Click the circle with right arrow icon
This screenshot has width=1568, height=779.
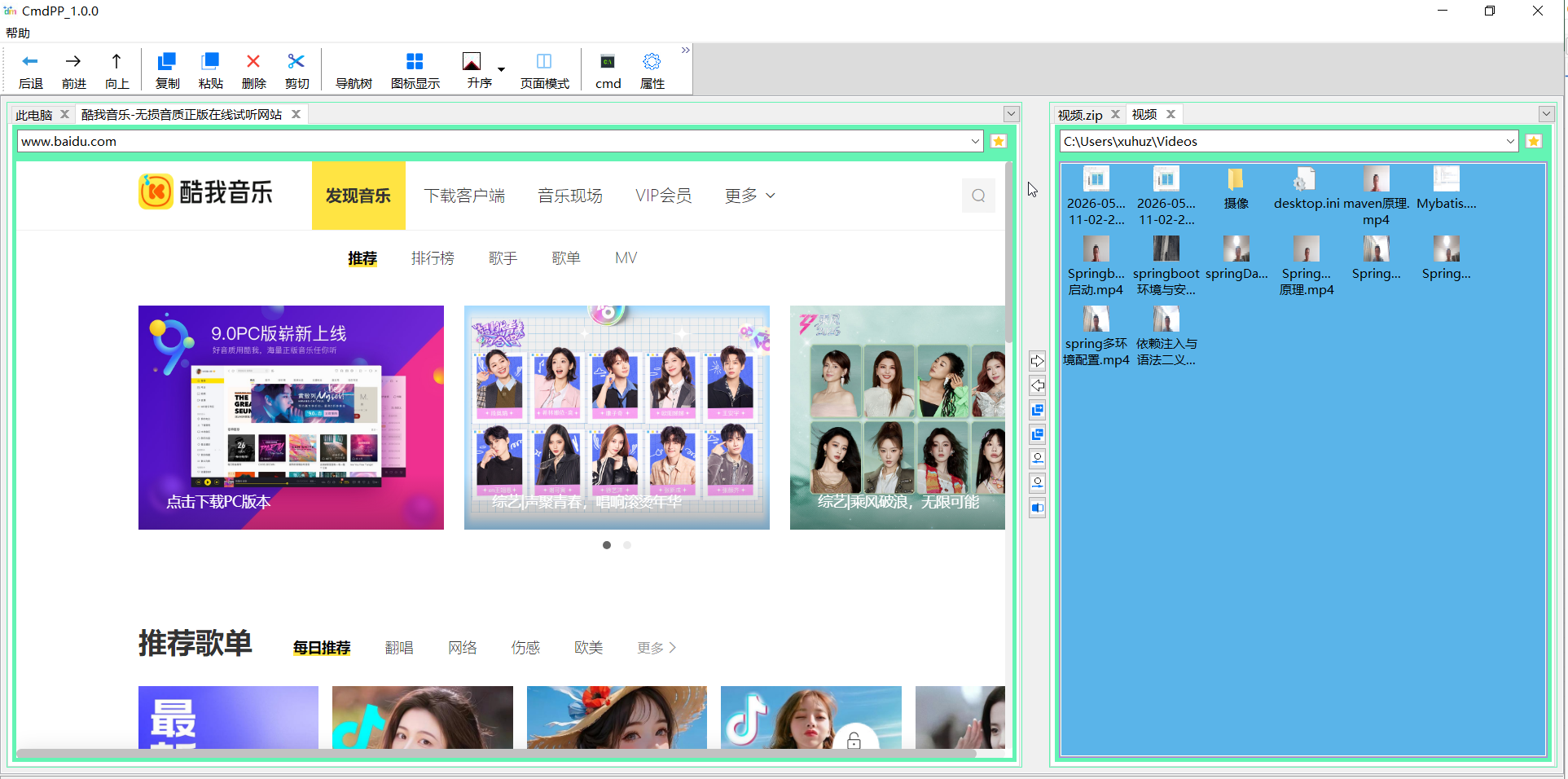click(1037, 483)
